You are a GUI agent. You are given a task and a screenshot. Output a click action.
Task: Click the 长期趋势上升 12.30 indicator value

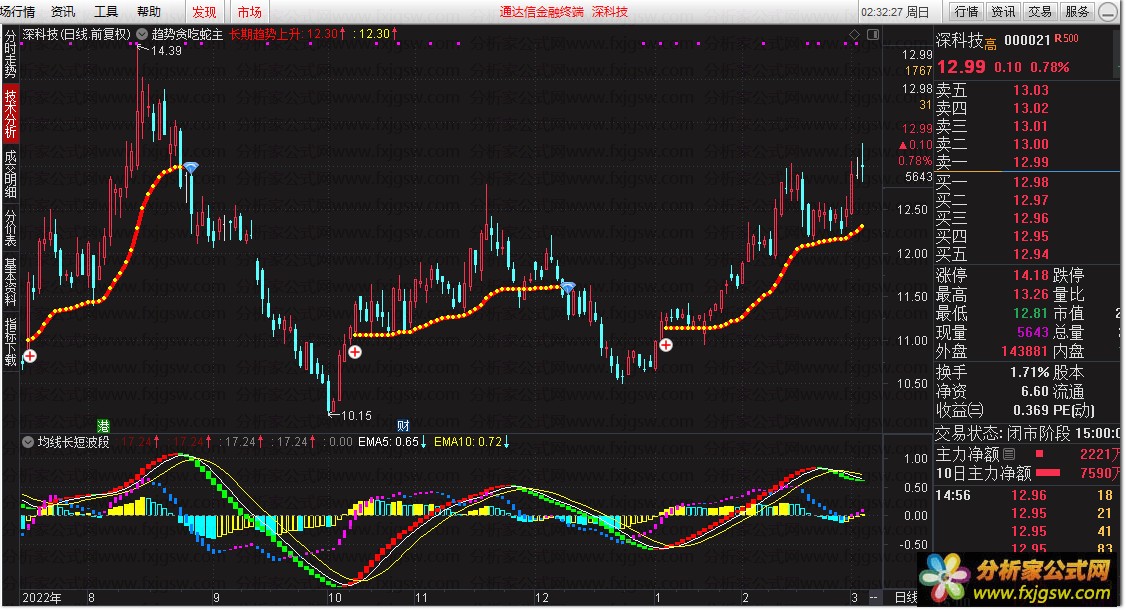(288, 34)
